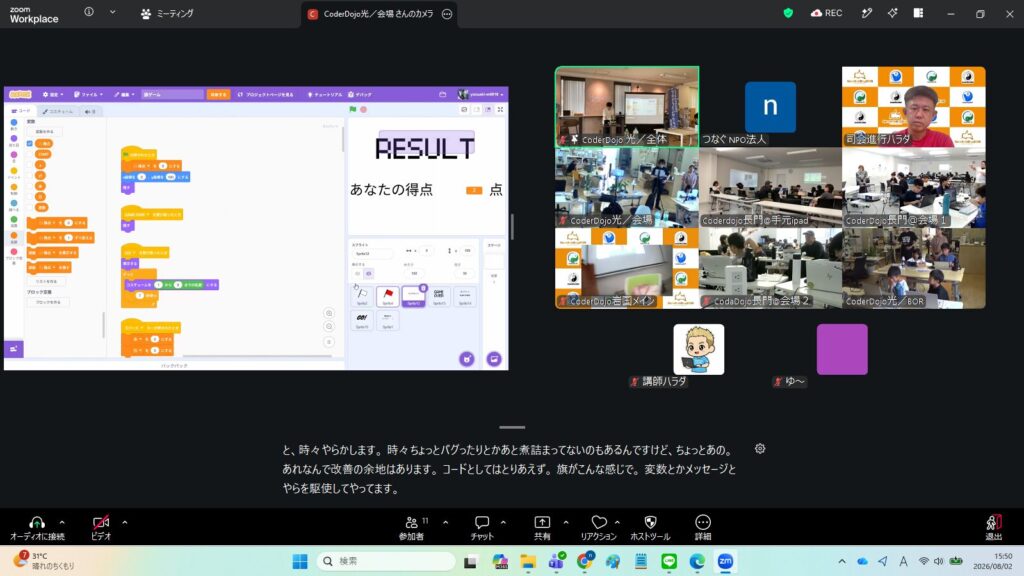The width and height of the screenshot is (1024, 576).
Task: Select the 司会進行ハラダ video tile
Action: tap(914, 106)
